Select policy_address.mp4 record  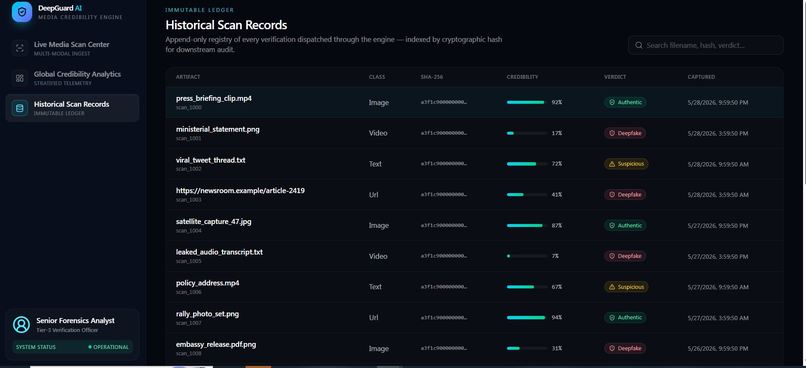click(x=474, y=287)
